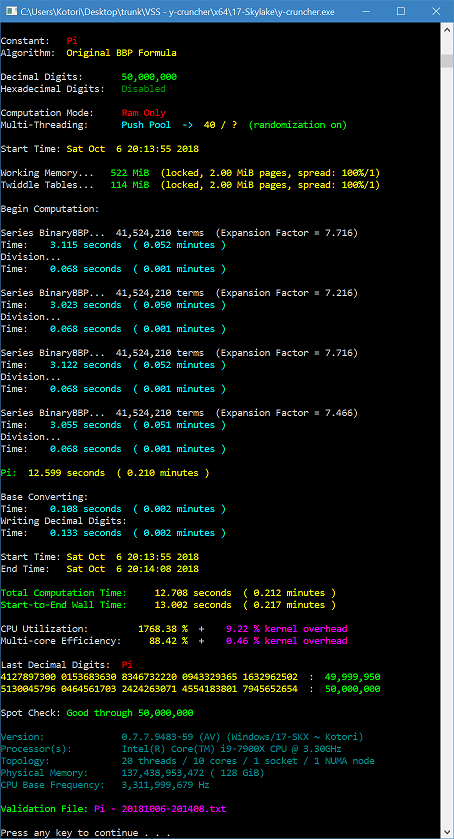Close the y-cruncher console window
Viewport: 454px width, 839px height.
[435, 11]
